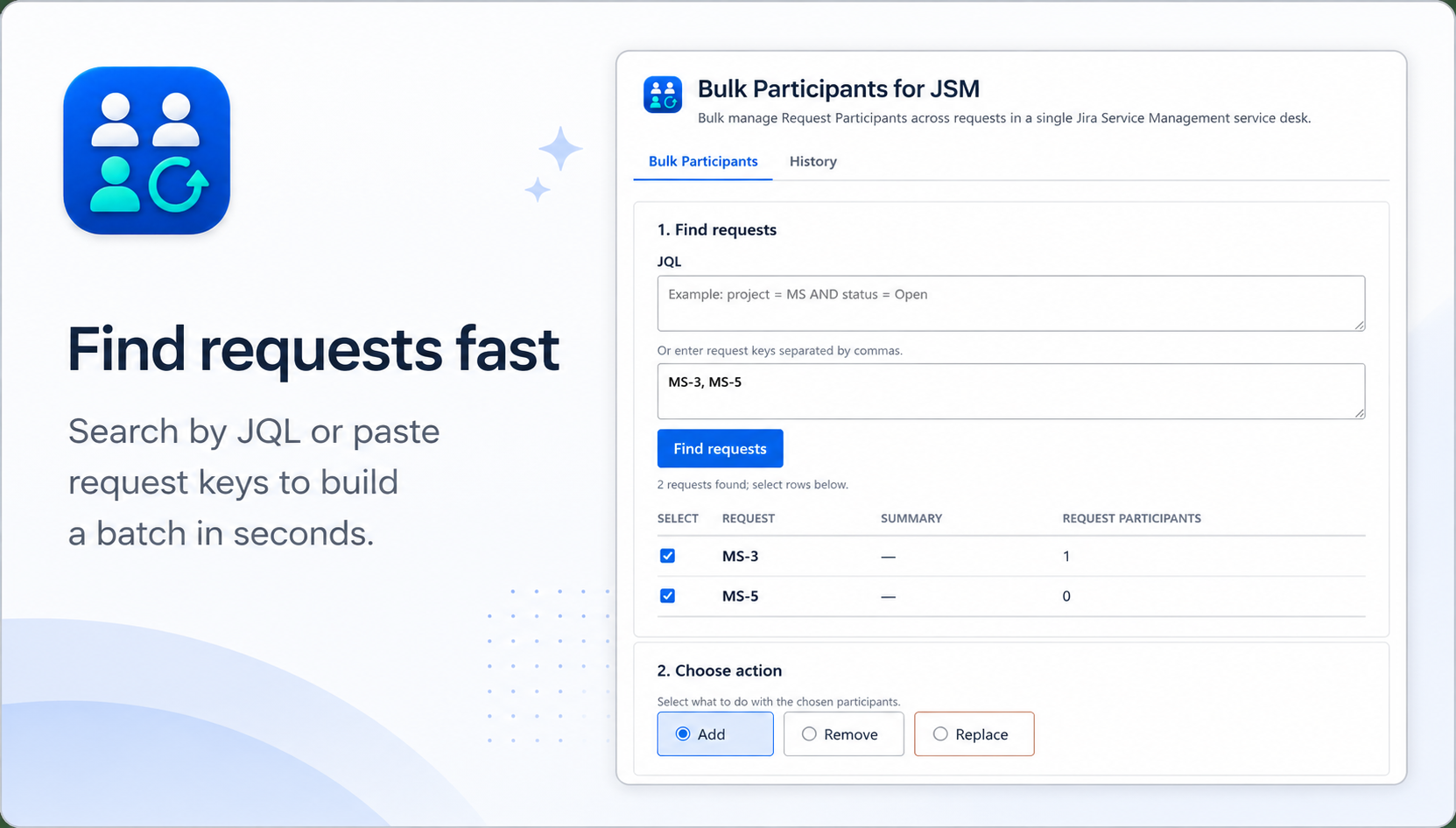Click the summary dash in MS-5 row
The height and width of the screenshot is (828, 1456).
[x=888, y=597]
